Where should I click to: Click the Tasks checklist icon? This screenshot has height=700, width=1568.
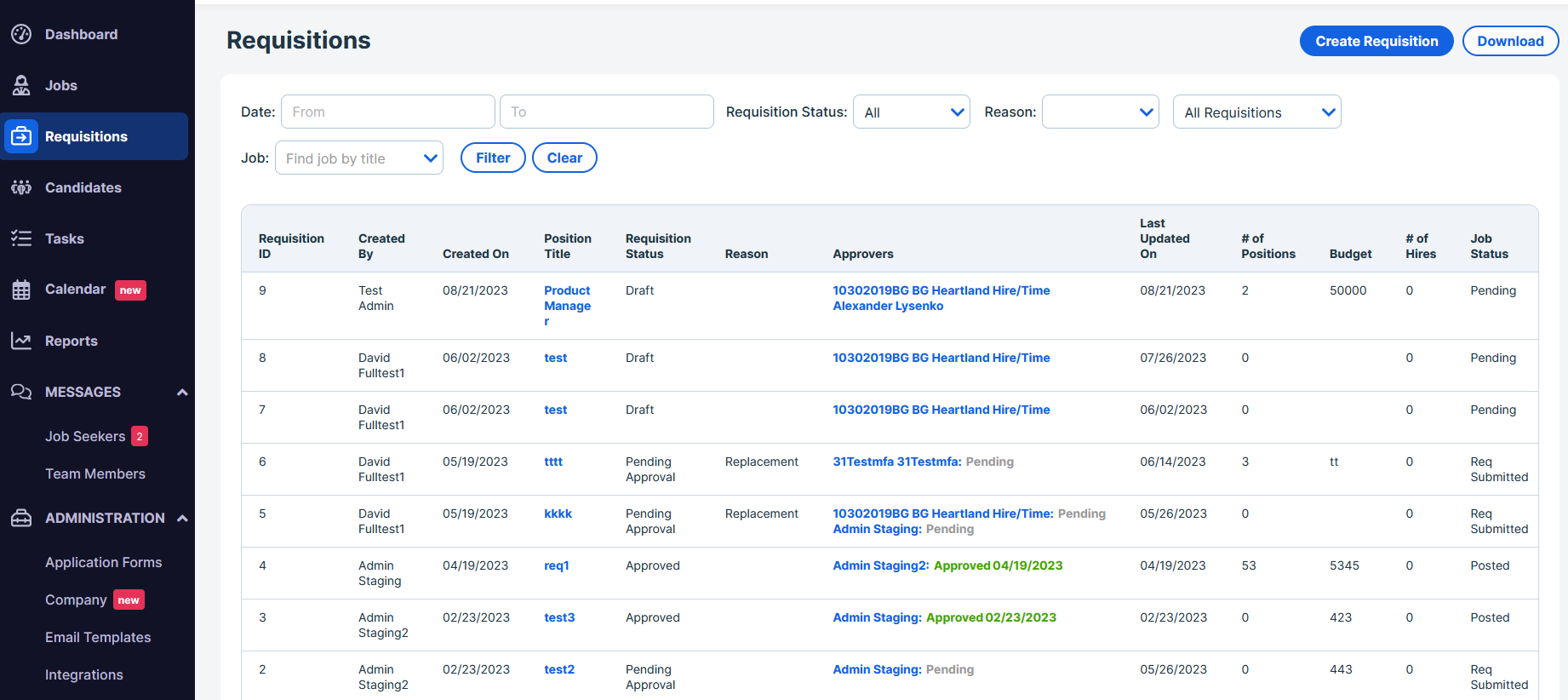pos(21,238)
